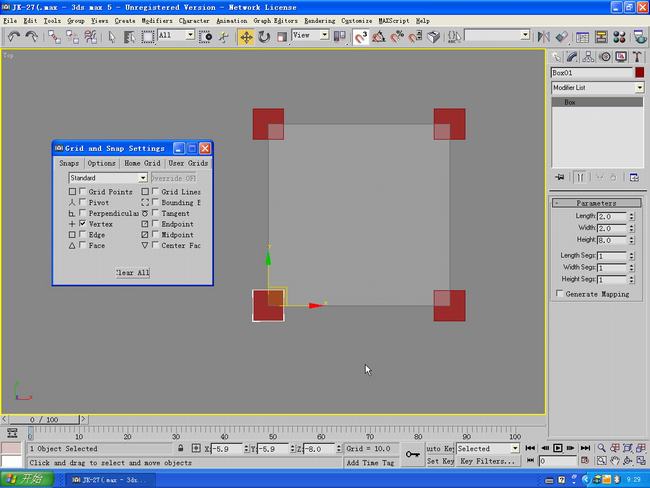Open the Rendering menu
Screen dimensions: 650x488
(320, 20)
